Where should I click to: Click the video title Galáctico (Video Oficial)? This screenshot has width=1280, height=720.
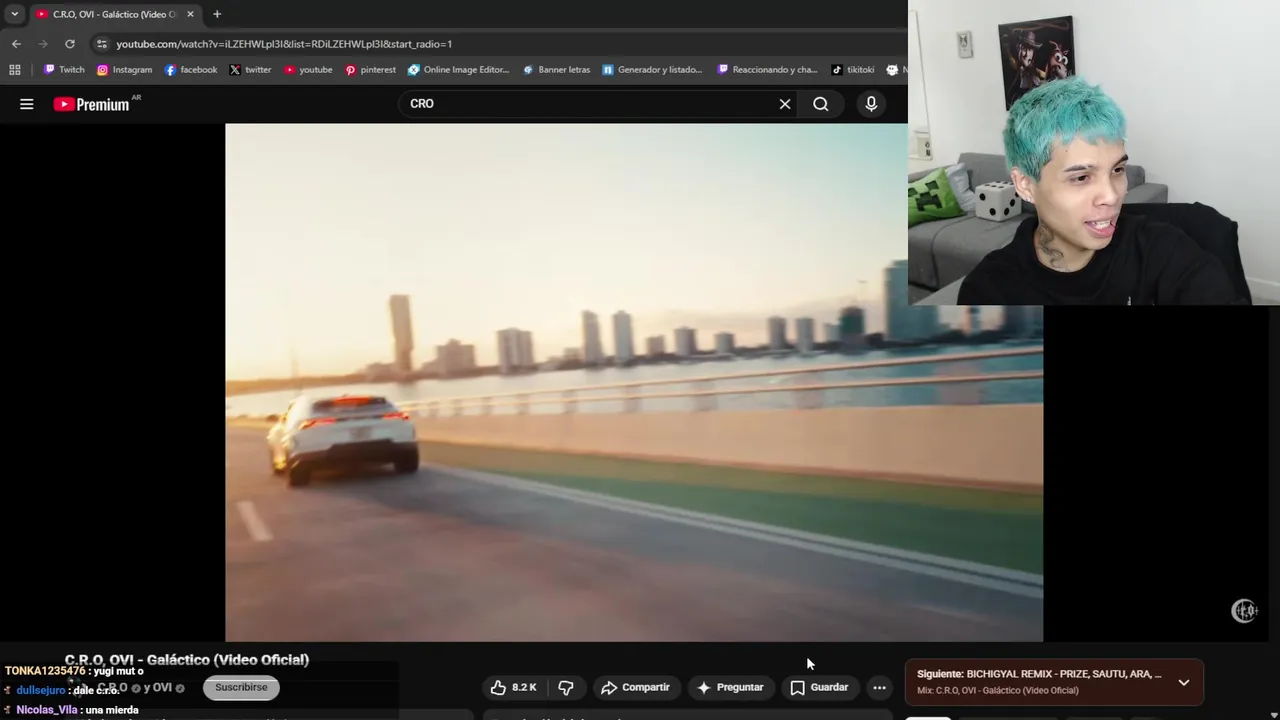187,660
